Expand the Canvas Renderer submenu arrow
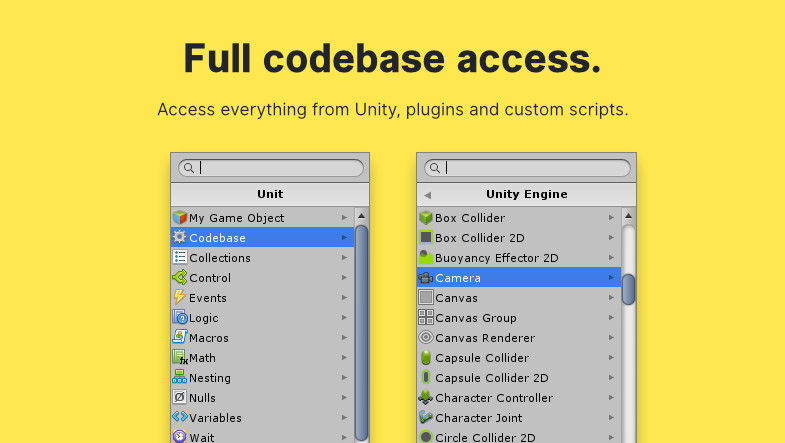The height and width of the screenshot is (443, 785). 611,338
